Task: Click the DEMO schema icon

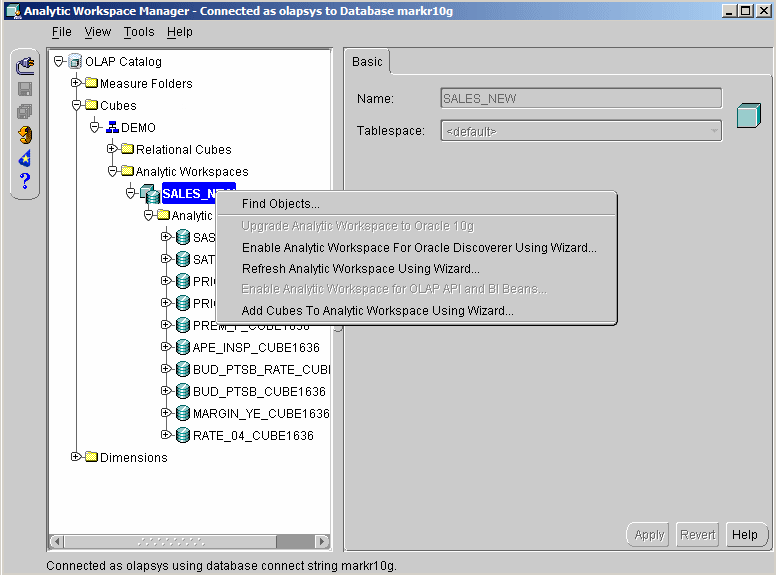Action: click(x=112, y=127)
